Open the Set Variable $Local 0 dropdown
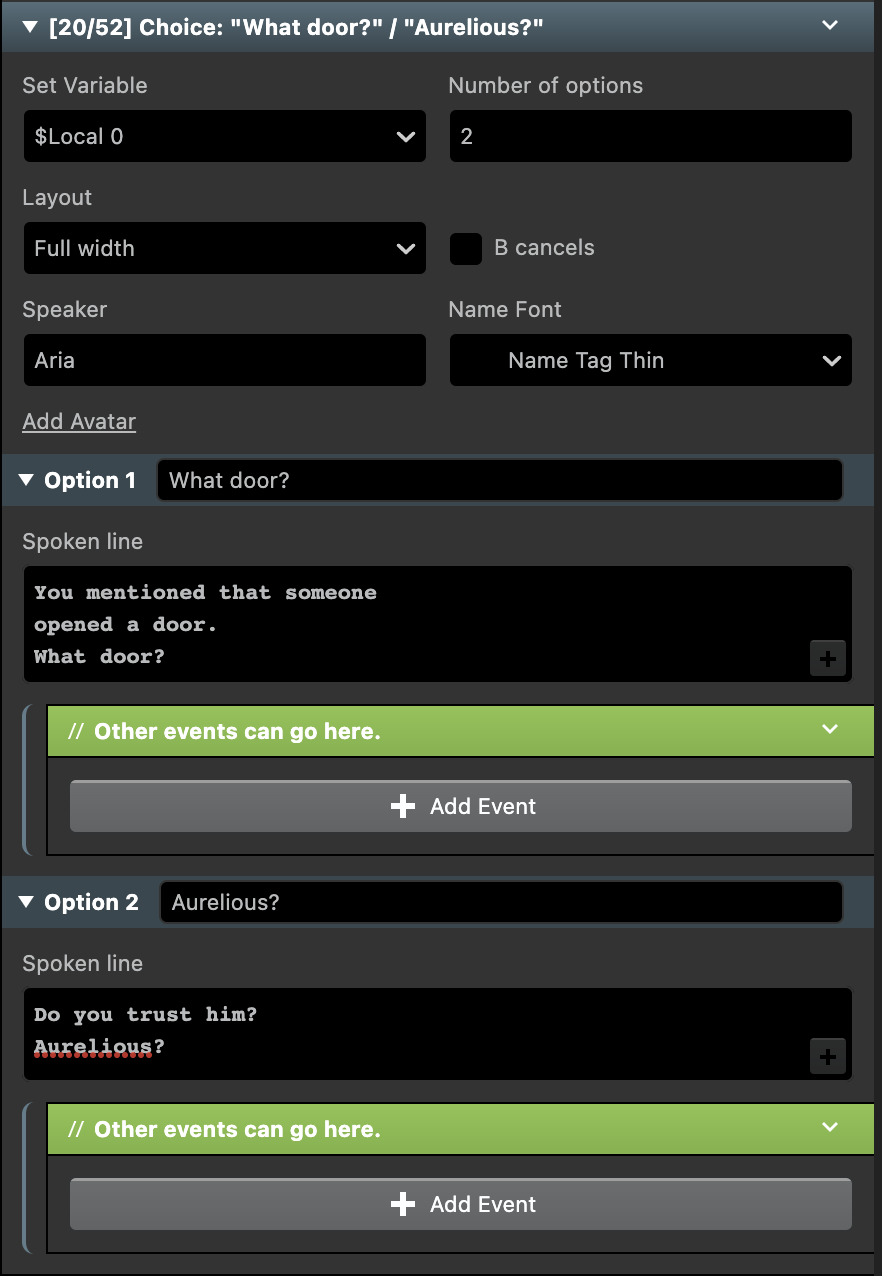882x1276 pixels. [x=224, y=136]
